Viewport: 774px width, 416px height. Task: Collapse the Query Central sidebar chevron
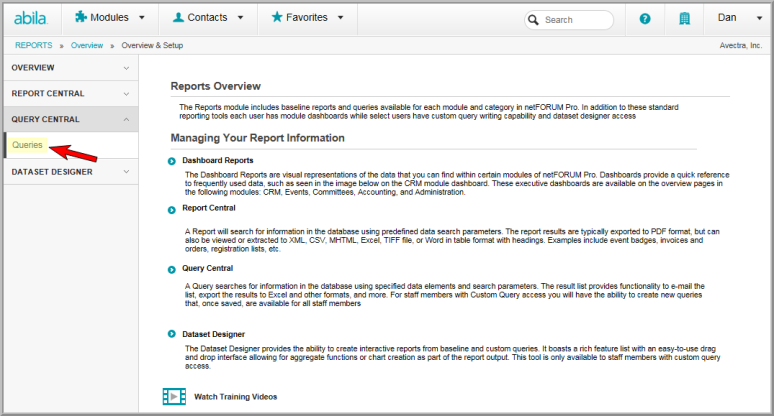(126, 119)
